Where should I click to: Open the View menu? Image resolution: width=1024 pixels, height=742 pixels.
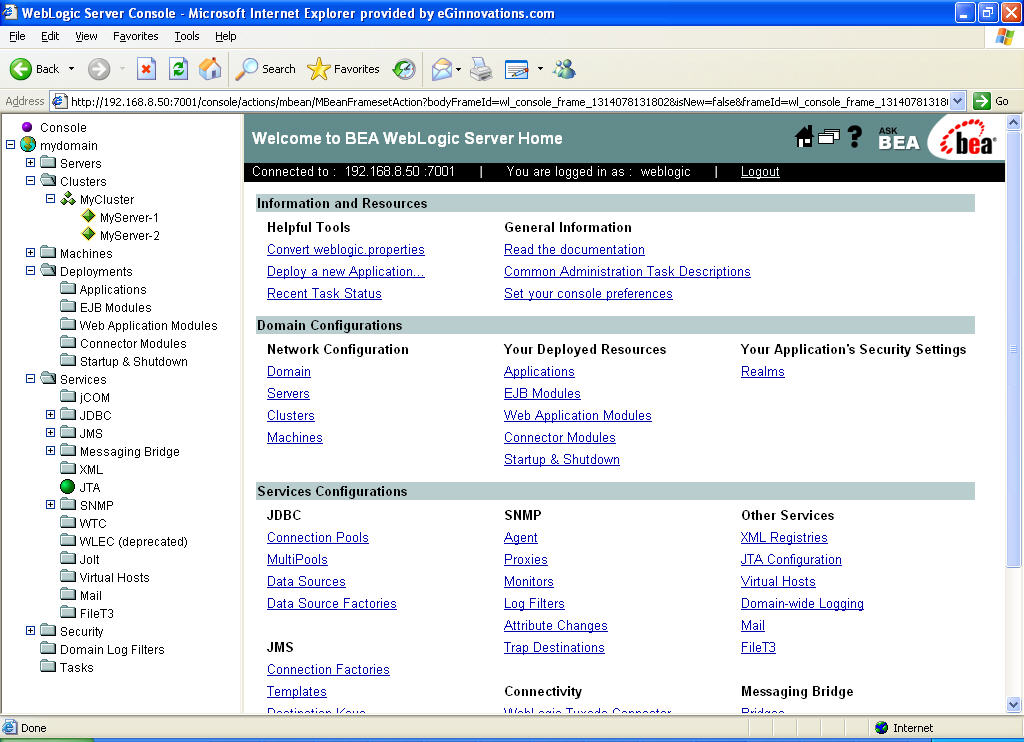coord(86,36)
